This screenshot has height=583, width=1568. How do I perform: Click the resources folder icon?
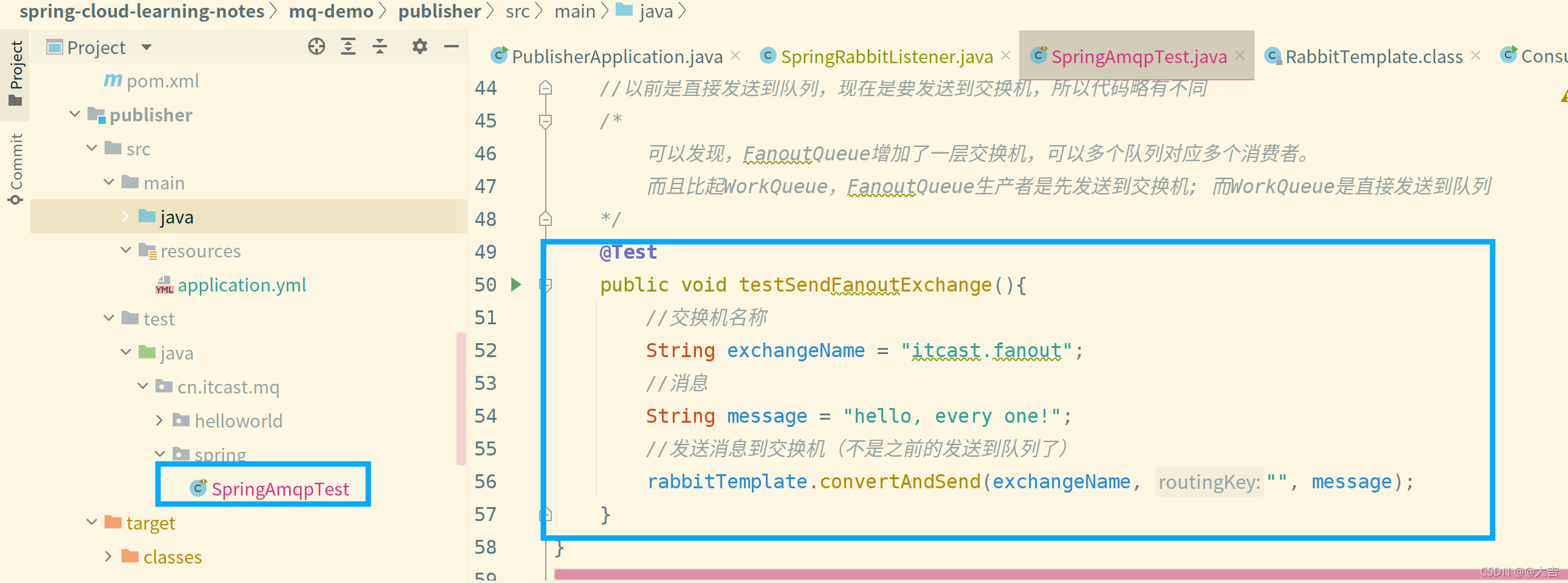[x=147, y=251]
